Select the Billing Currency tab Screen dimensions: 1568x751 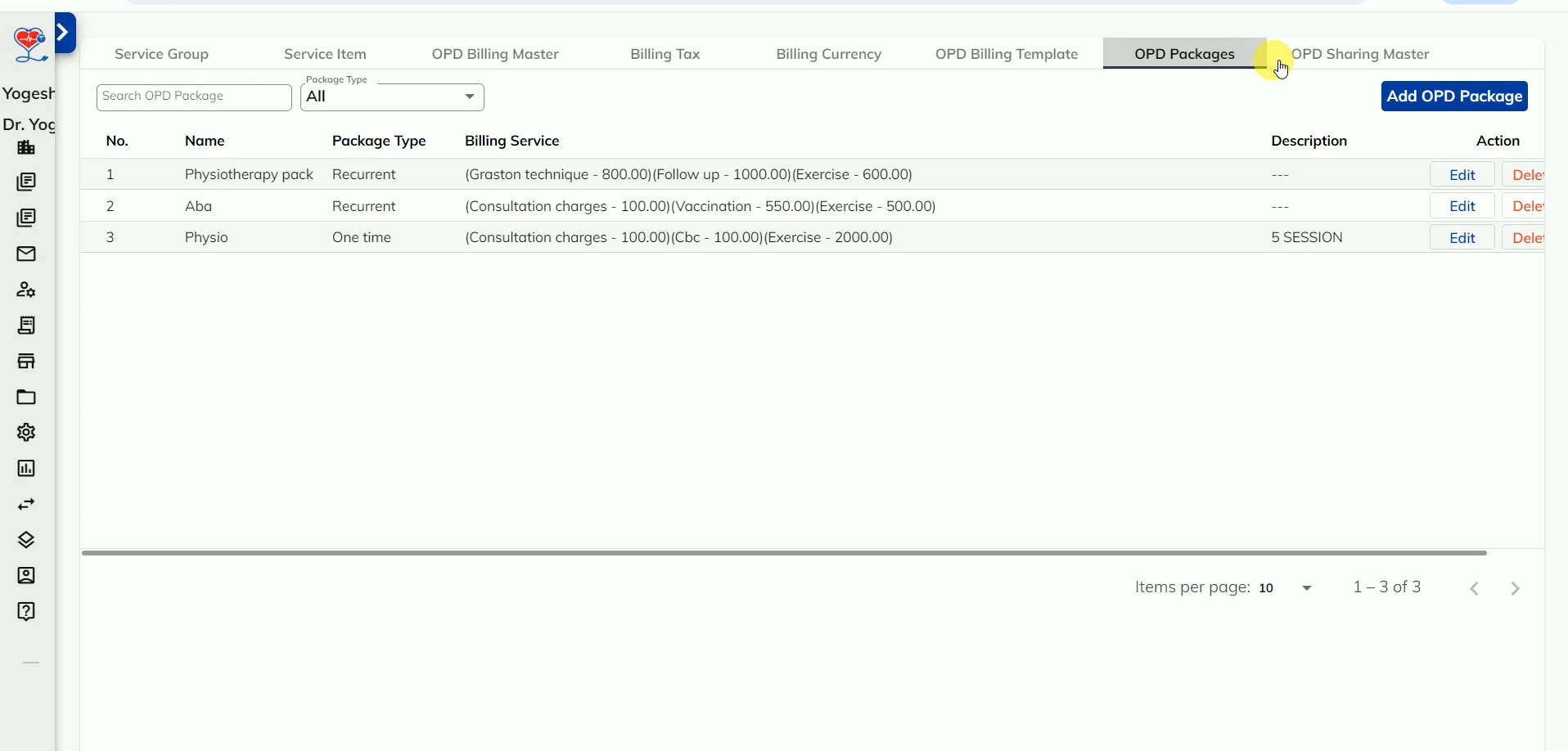[828, 53]
